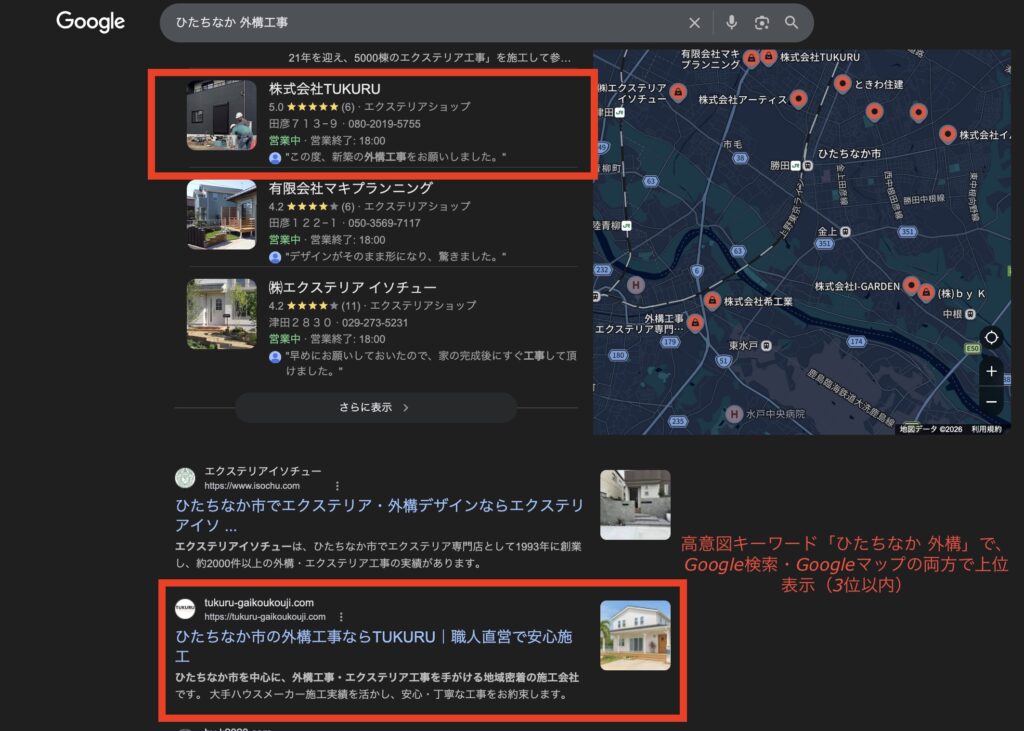Open 株式会社TUKURU local listing title
This screenshot has height=731, width=1024.
point(325,89)
